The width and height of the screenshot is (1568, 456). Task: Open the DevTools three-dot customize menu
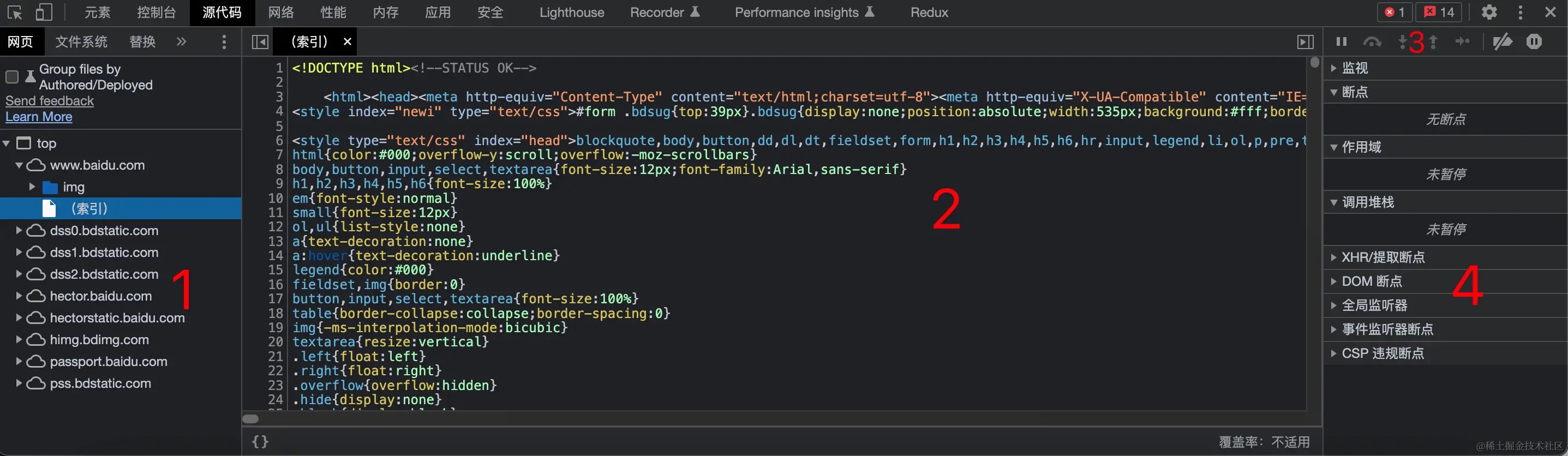click(1521, 12)
